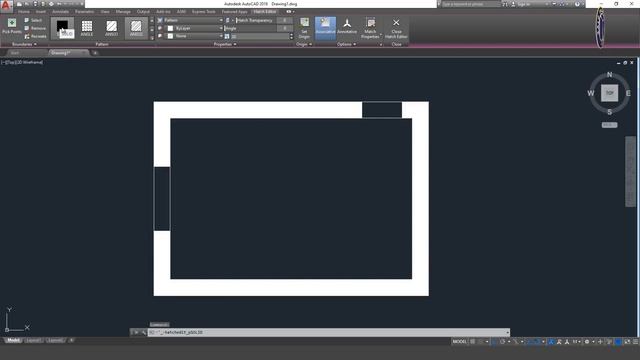This screenshot has width=640, height=360.
Task: Click the open-file quick access icon
Action: (27, 4)
